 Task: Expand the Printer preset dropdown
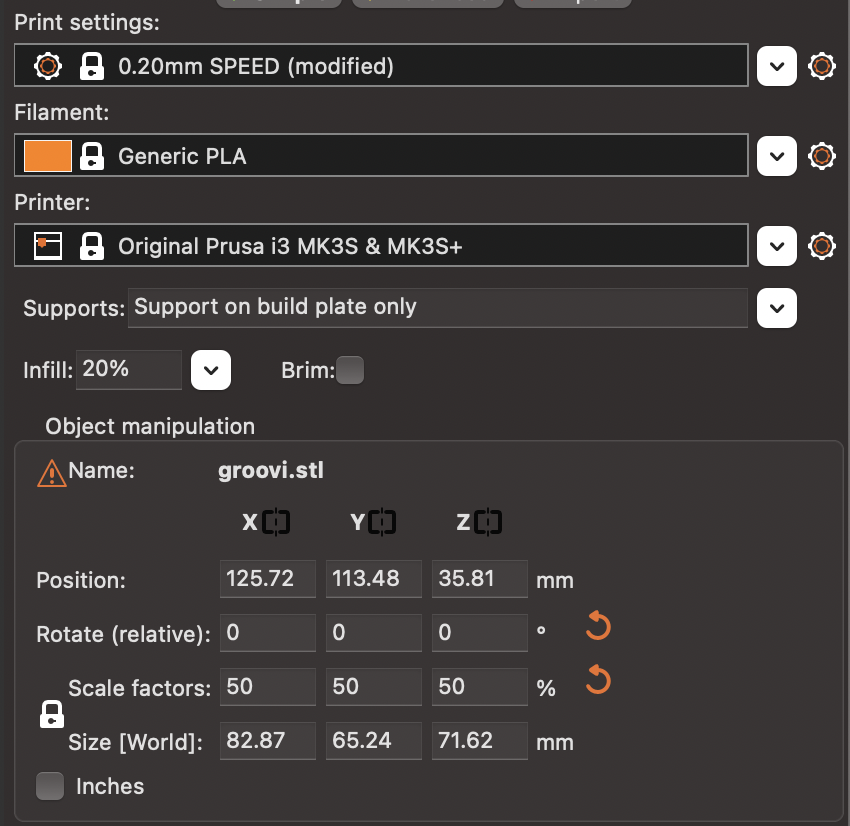pyautogui.click(x=777, y=245)
